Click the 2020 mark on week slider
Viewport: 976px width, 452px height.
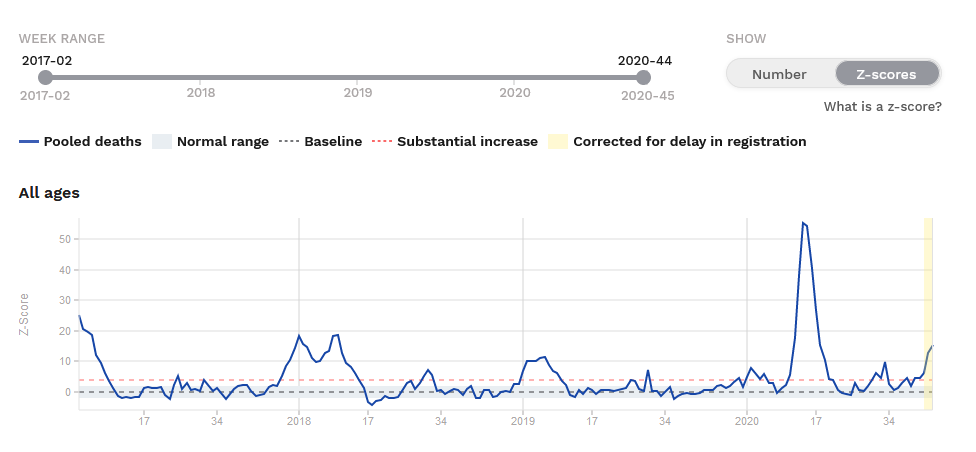click(x=515, y=93)
